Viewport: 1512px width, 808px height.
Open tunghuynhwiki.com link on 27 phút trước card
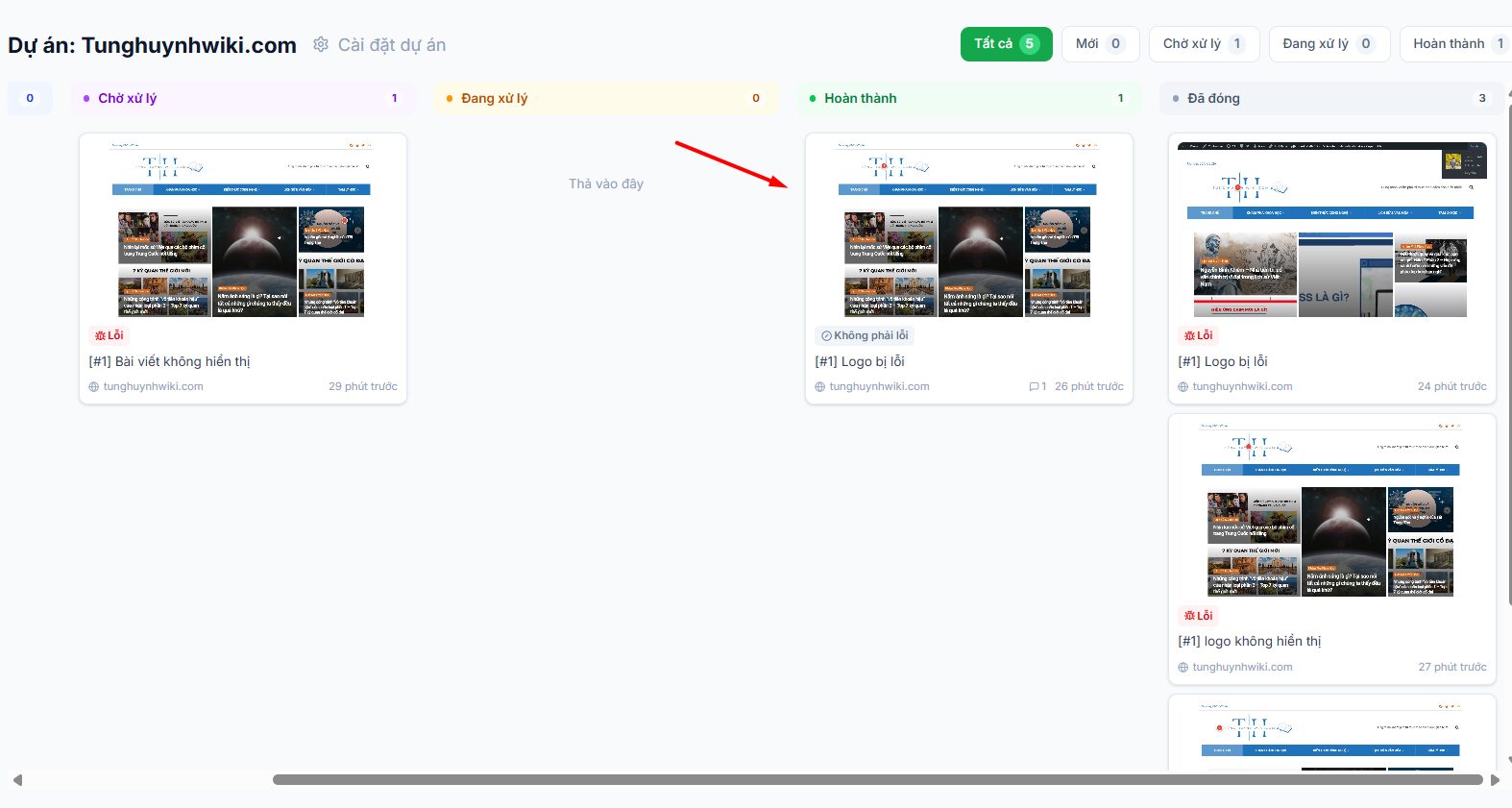click(x=1242, y=667)
